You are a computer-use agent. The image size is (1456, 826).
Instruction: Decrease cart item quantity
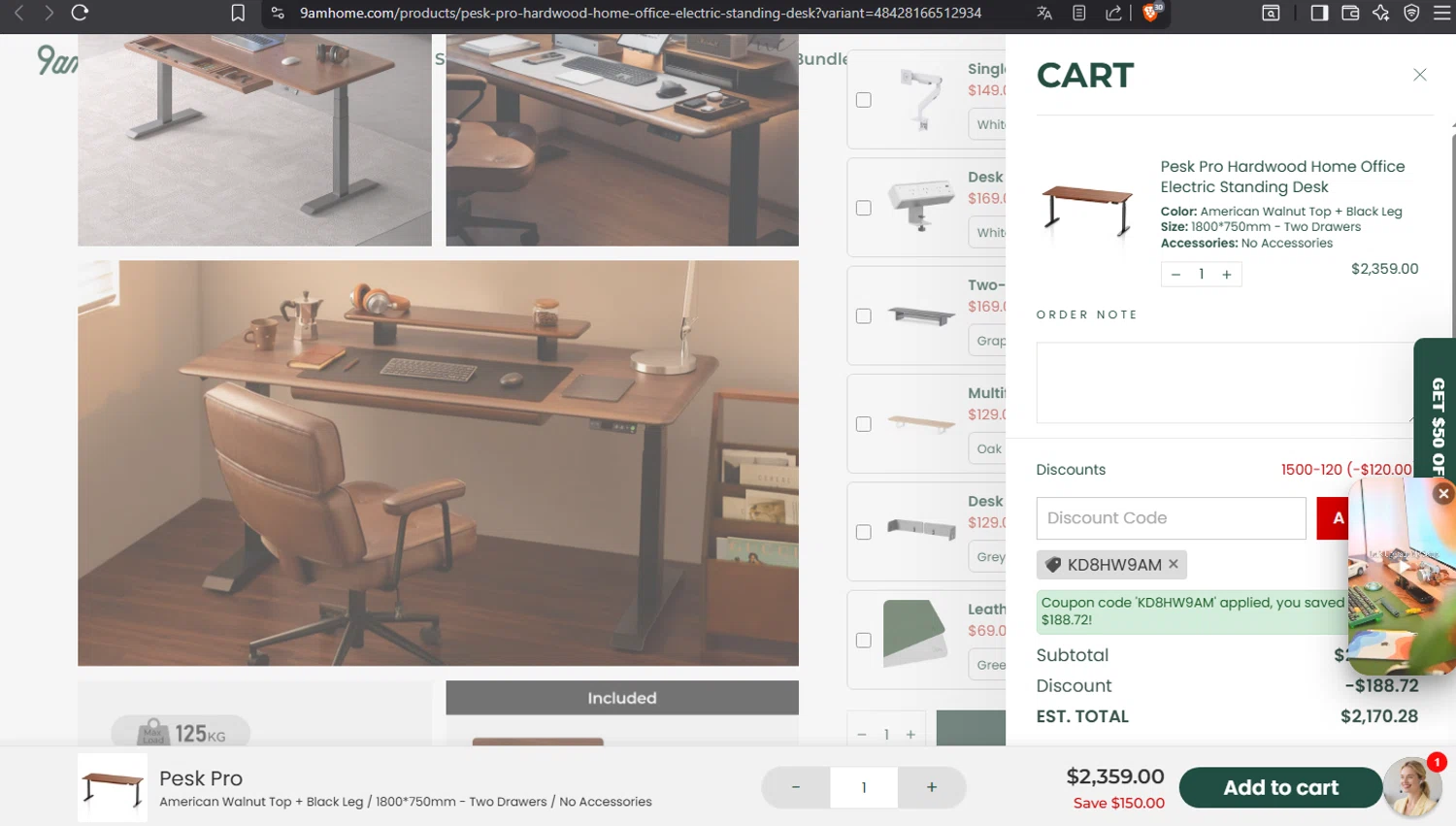1175,275
